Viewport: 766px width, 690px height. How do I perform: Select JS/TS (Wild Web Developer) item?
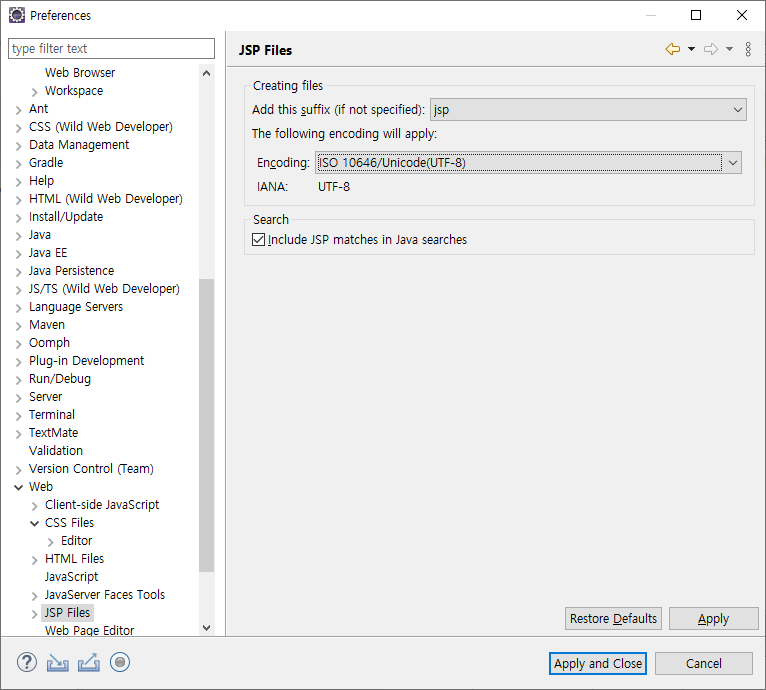tap(104, 289)
